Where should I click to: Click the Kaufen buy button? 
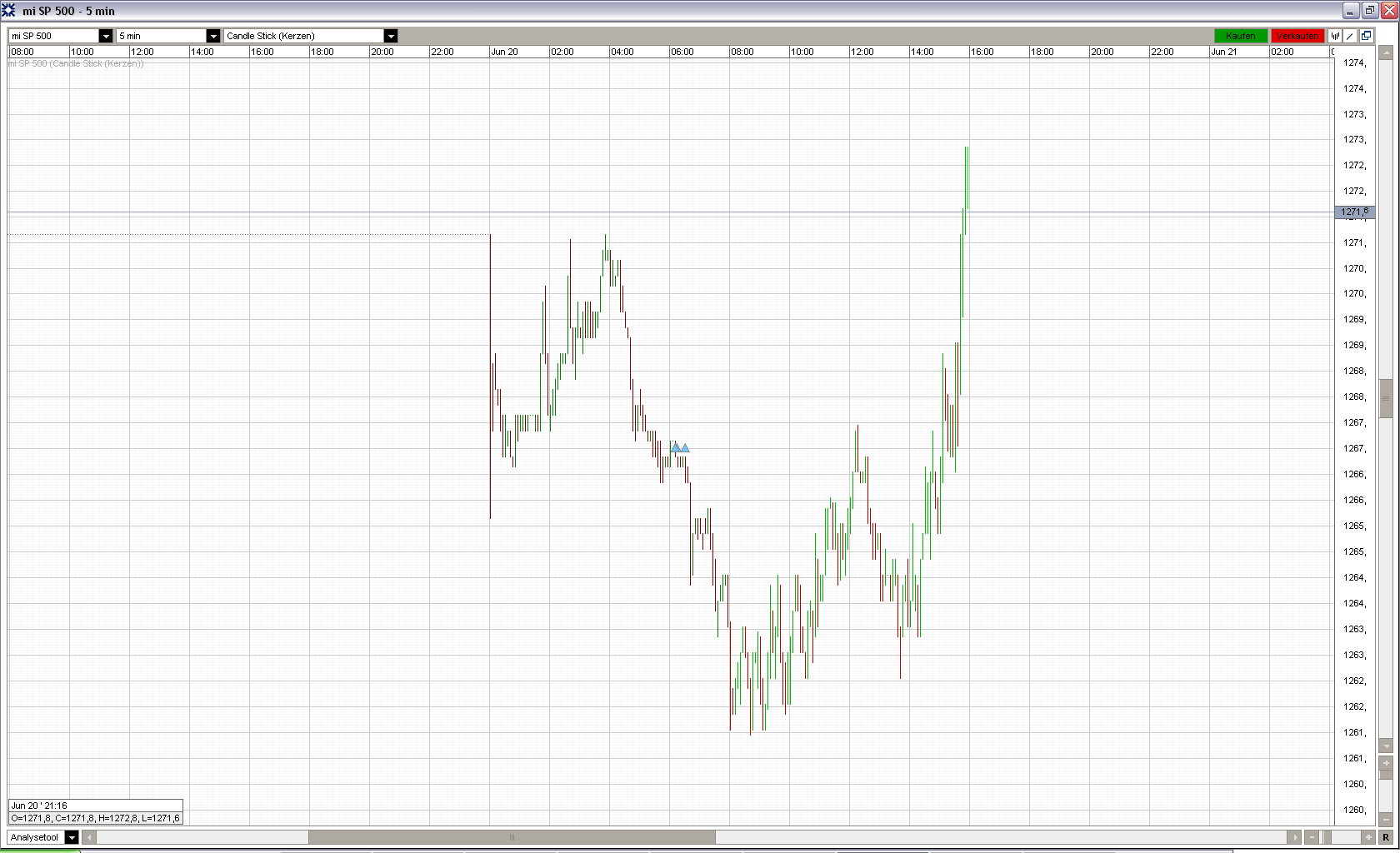pos(1240,36)
